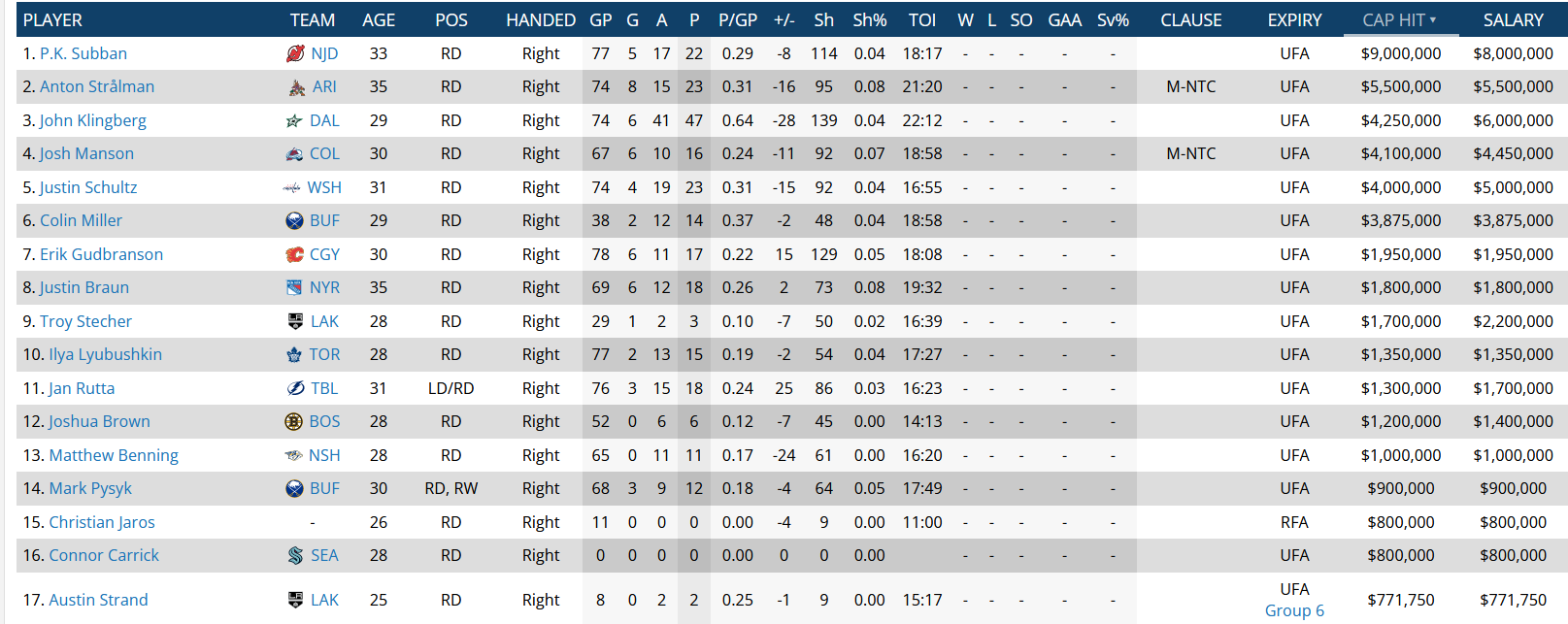The height and width of the screenshot is (624, 1568).
Task: Click the Boston Bruins logo icon
Action: point(293,422)
